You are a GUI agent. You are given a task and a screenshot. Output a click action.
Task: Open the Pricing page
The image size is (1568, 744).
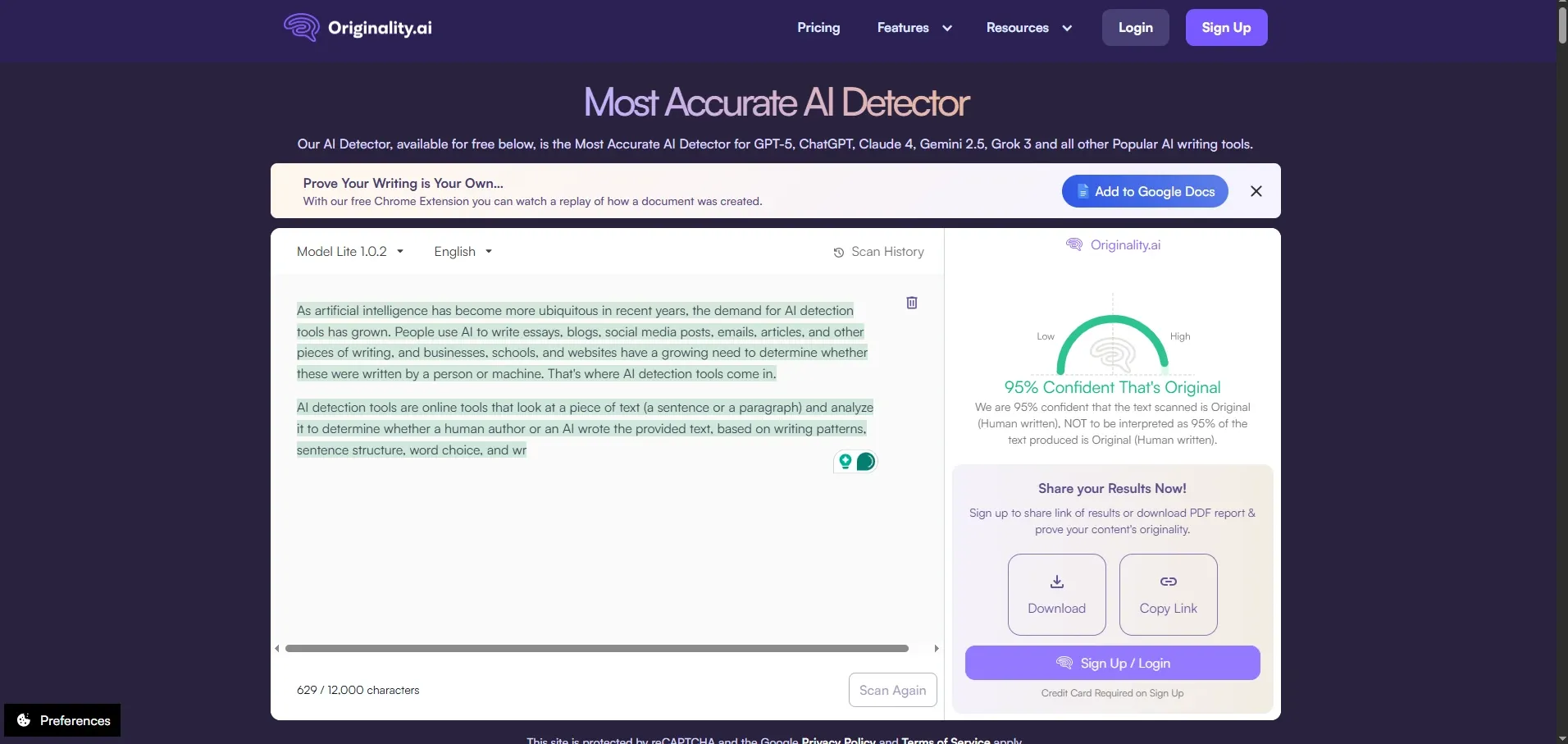pos(818,28)
